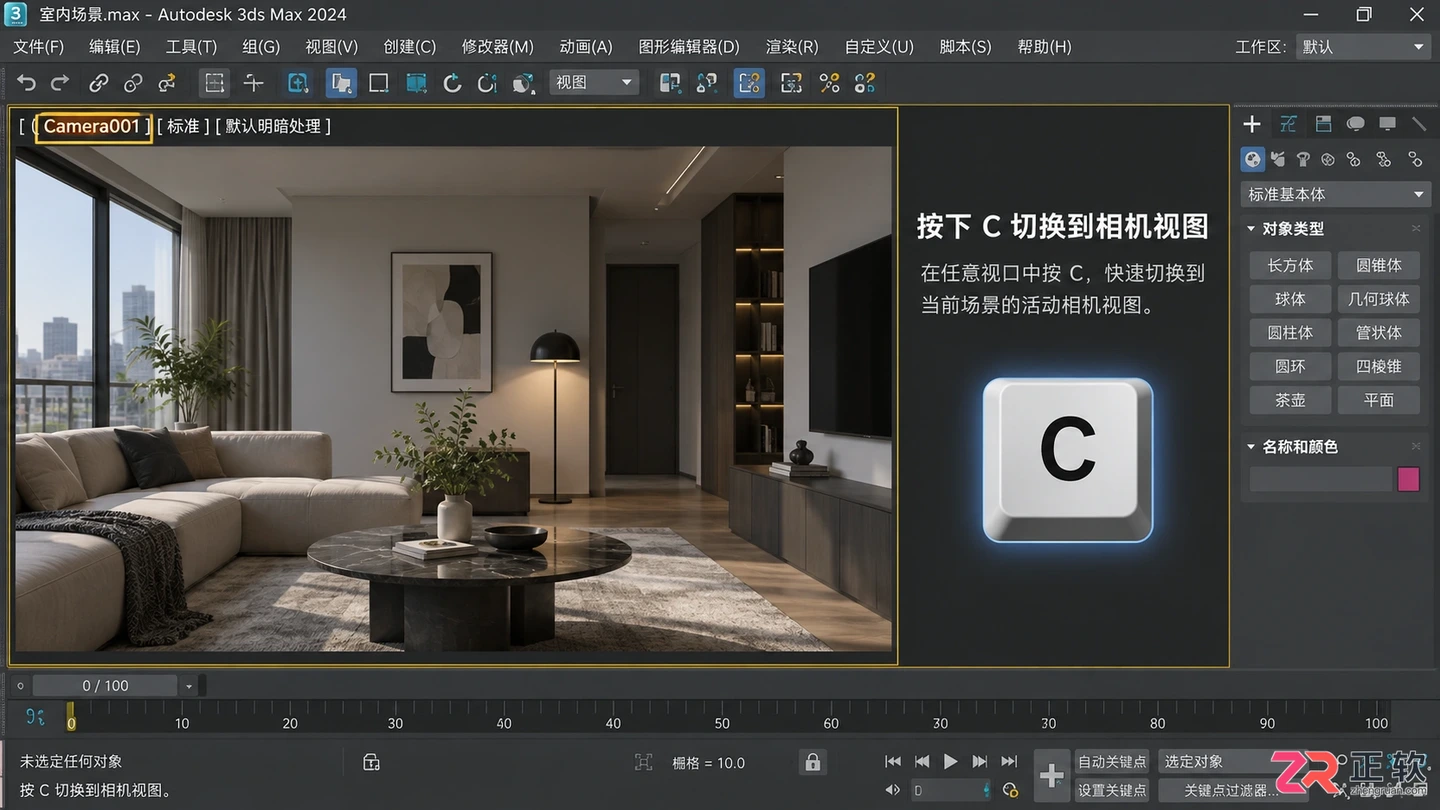Click the Use Pivot Point Center icon
Image resolution: width=1440 pixels, height=810 pixels.
click(670, 83)
